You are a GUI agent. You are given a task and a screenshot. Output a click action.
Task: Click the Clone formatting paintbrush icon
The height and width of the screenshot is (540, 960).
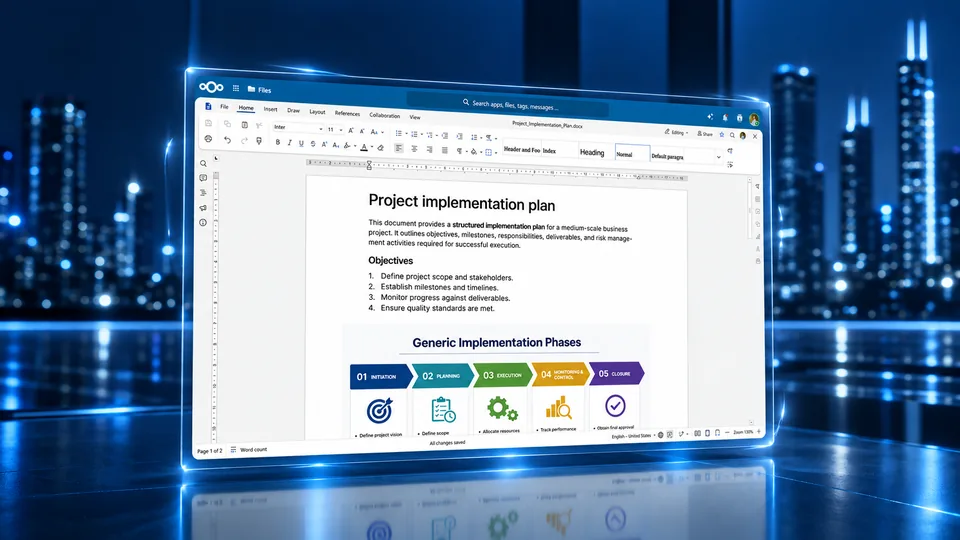[x=259, y=141]
